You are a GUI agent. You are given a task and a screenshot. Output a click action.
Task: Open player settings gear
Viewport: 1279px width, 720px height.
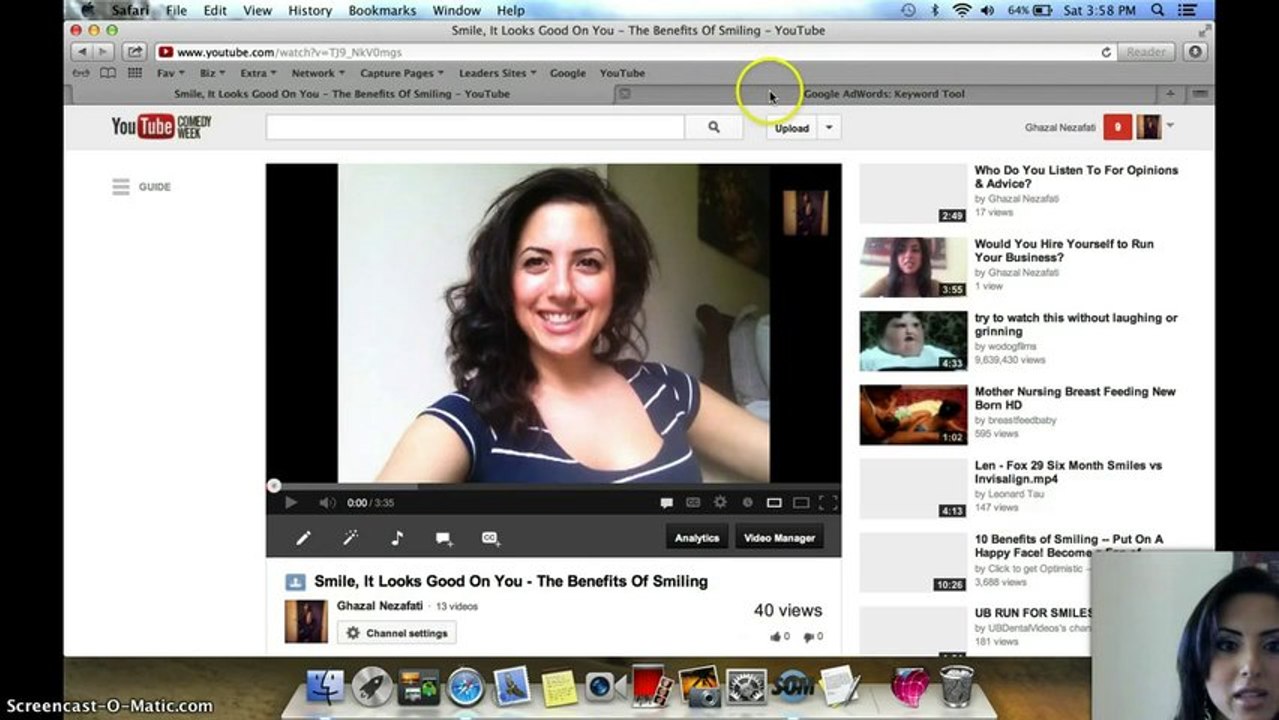(720, 503)
